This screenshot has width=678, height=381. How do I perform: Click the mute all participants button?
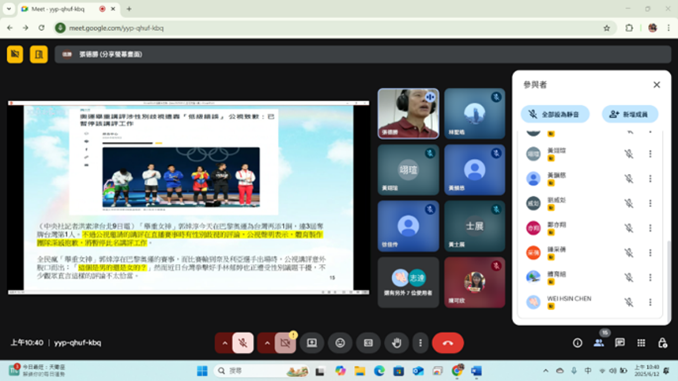tap(555, 114)
